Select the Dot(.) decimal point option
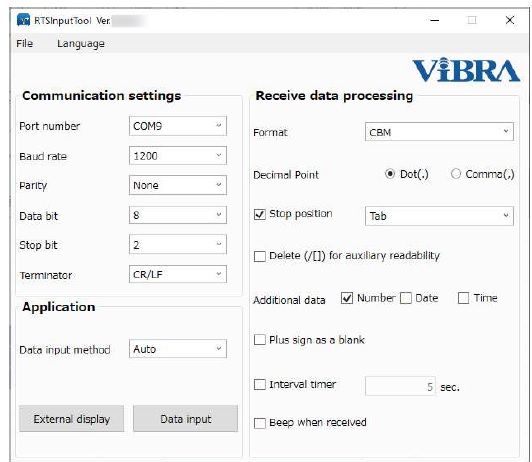This screenshot has width=532, height=462. coord(390,174)
